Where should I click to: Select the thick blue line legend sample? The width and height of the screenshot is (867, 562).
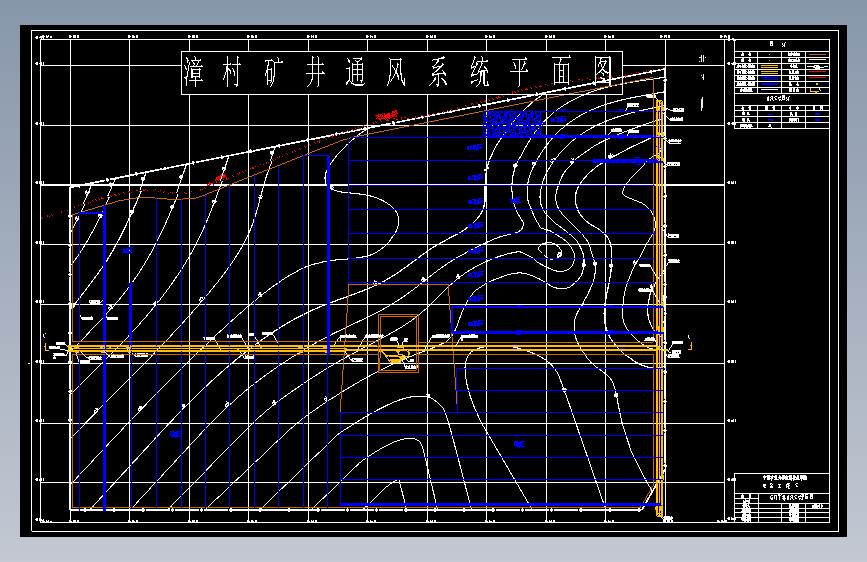pos(769,84)
